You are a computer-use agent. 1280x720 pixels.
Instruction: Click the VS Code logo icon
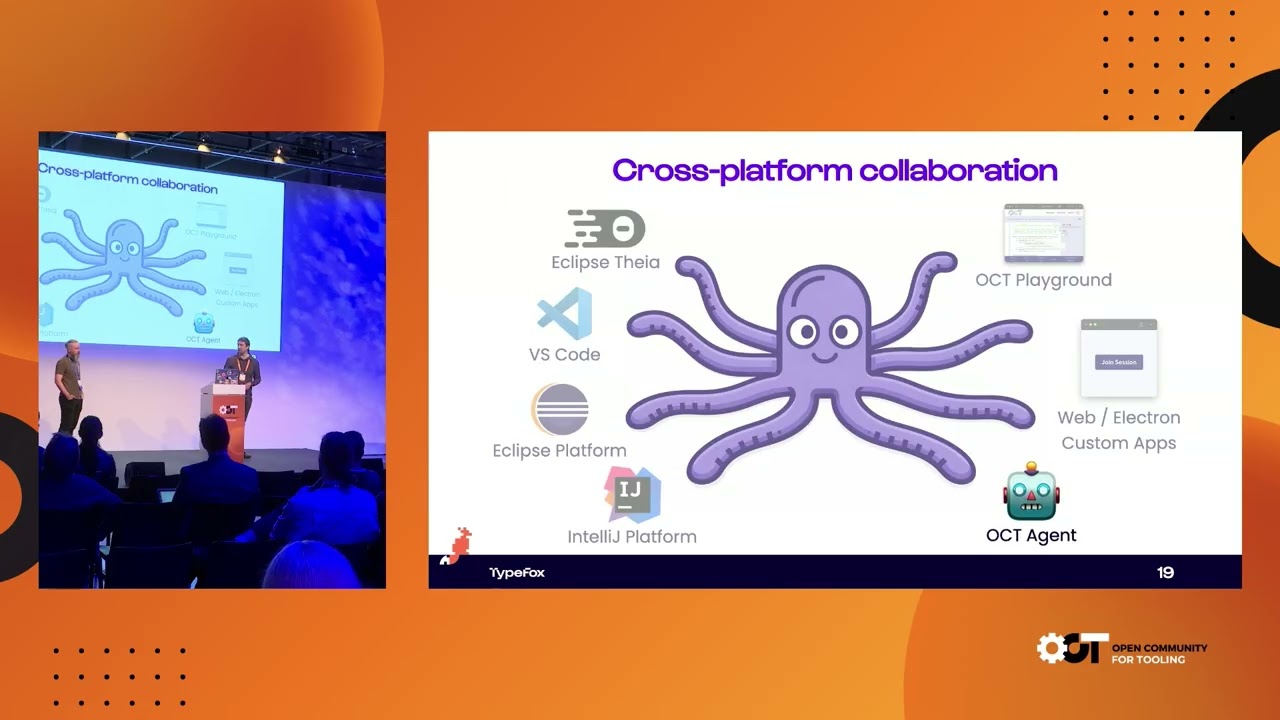(565, 314)
